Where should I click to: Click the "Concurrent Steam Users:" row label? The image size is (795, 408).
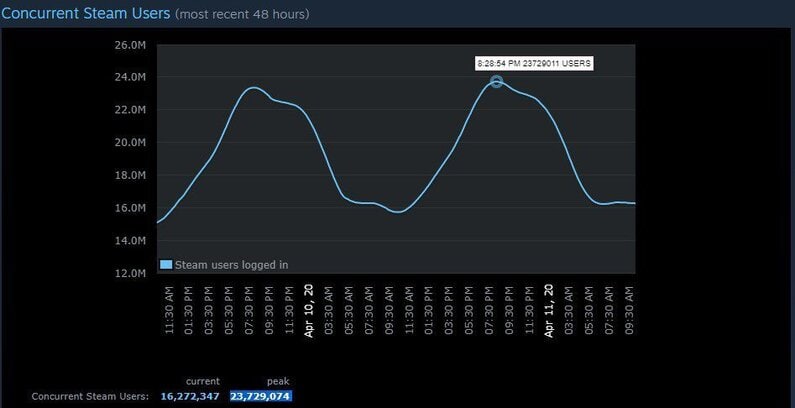[90, 396]
